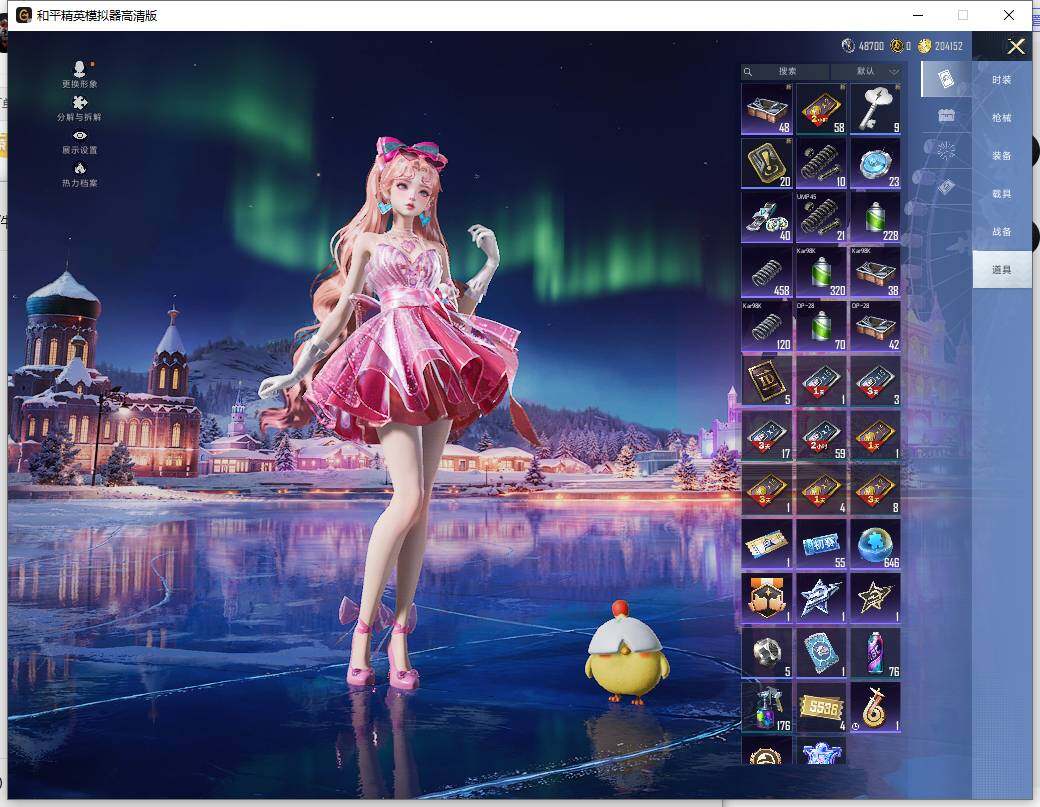Open the 更换形象 change appearance icon
The width and height of the screenshot is (1040, 807).
(80, 74)
